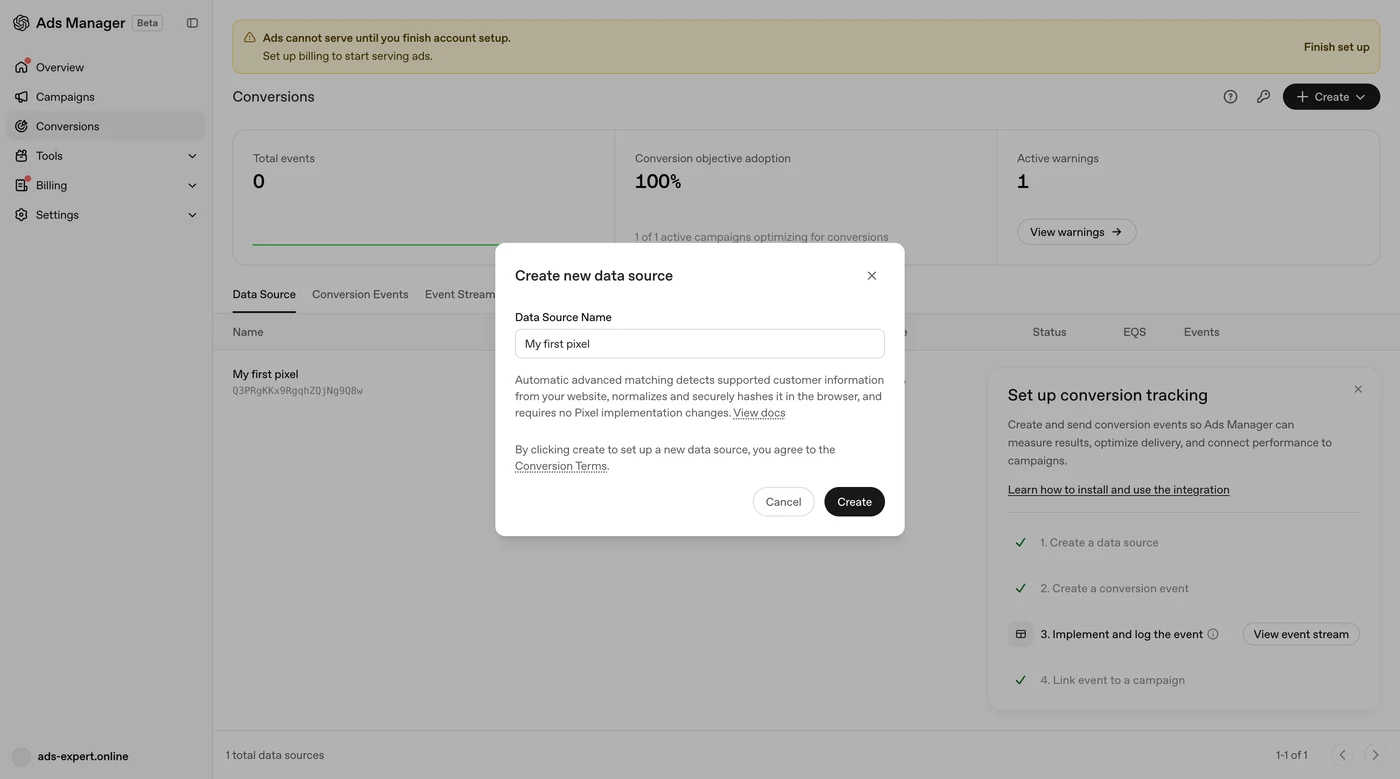The width and height of the screenshot is (1400, 779).
Task: Open the View docs link
Action: pyautogui.click(x=759, y=413)
